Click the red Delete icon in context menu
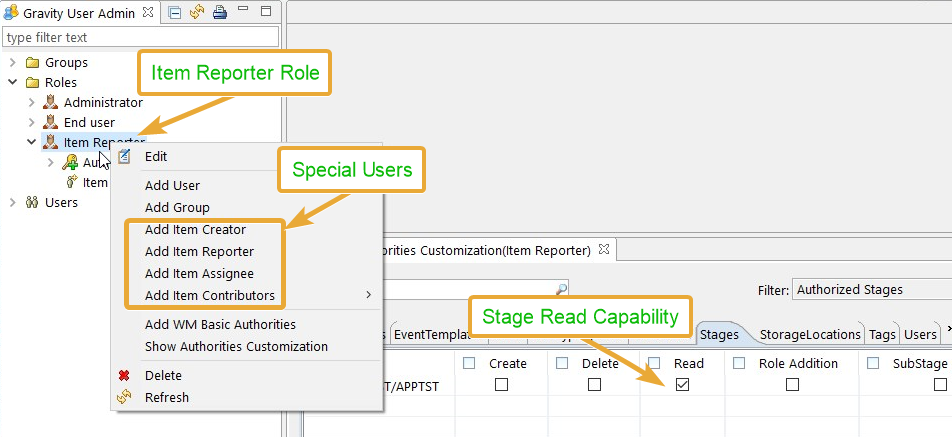The width and height of the screenshot is (952, 437). 124,376
